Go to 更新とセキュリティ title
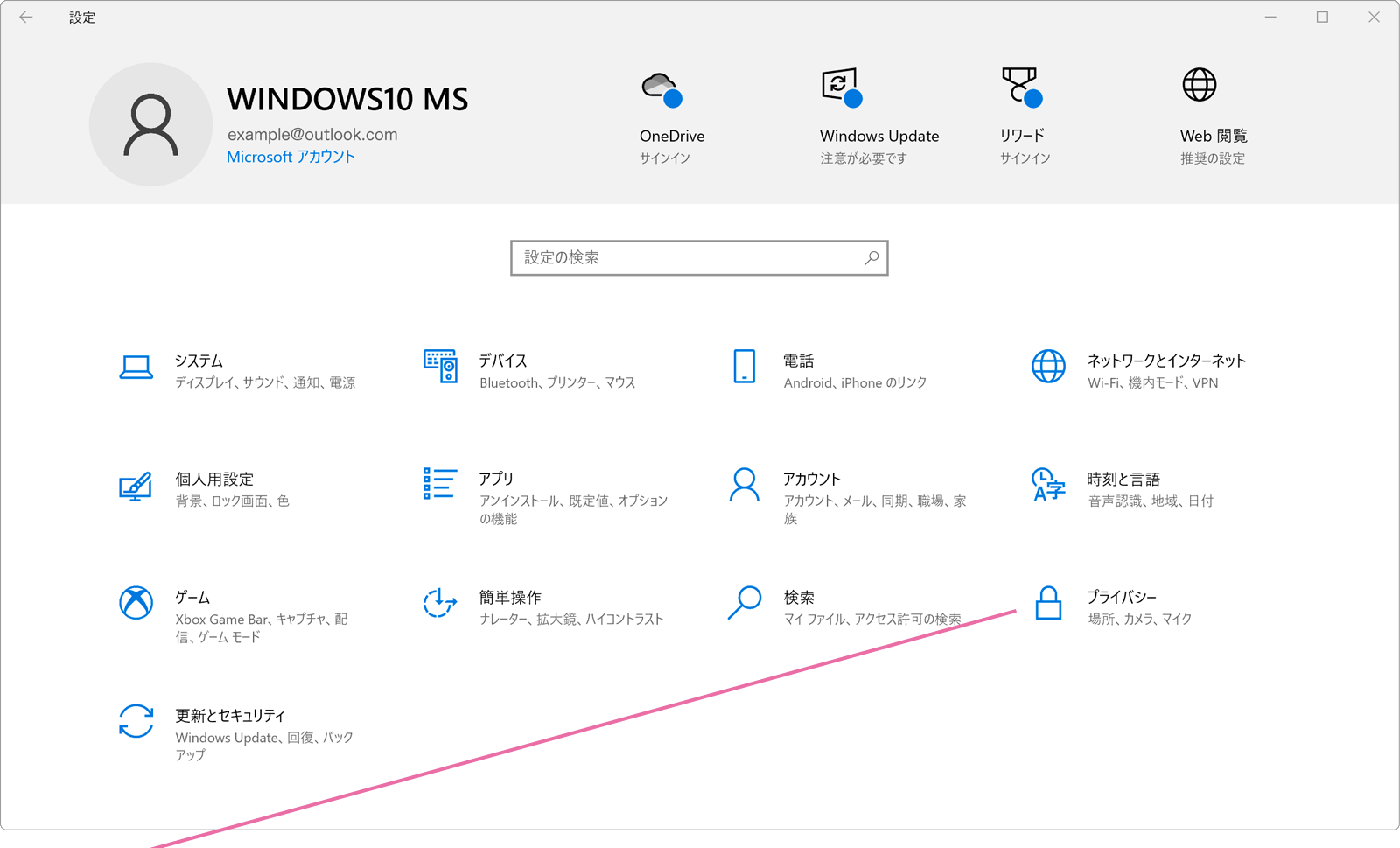Viewport: 1400px width, 848px height. click(x=230, y=715)
